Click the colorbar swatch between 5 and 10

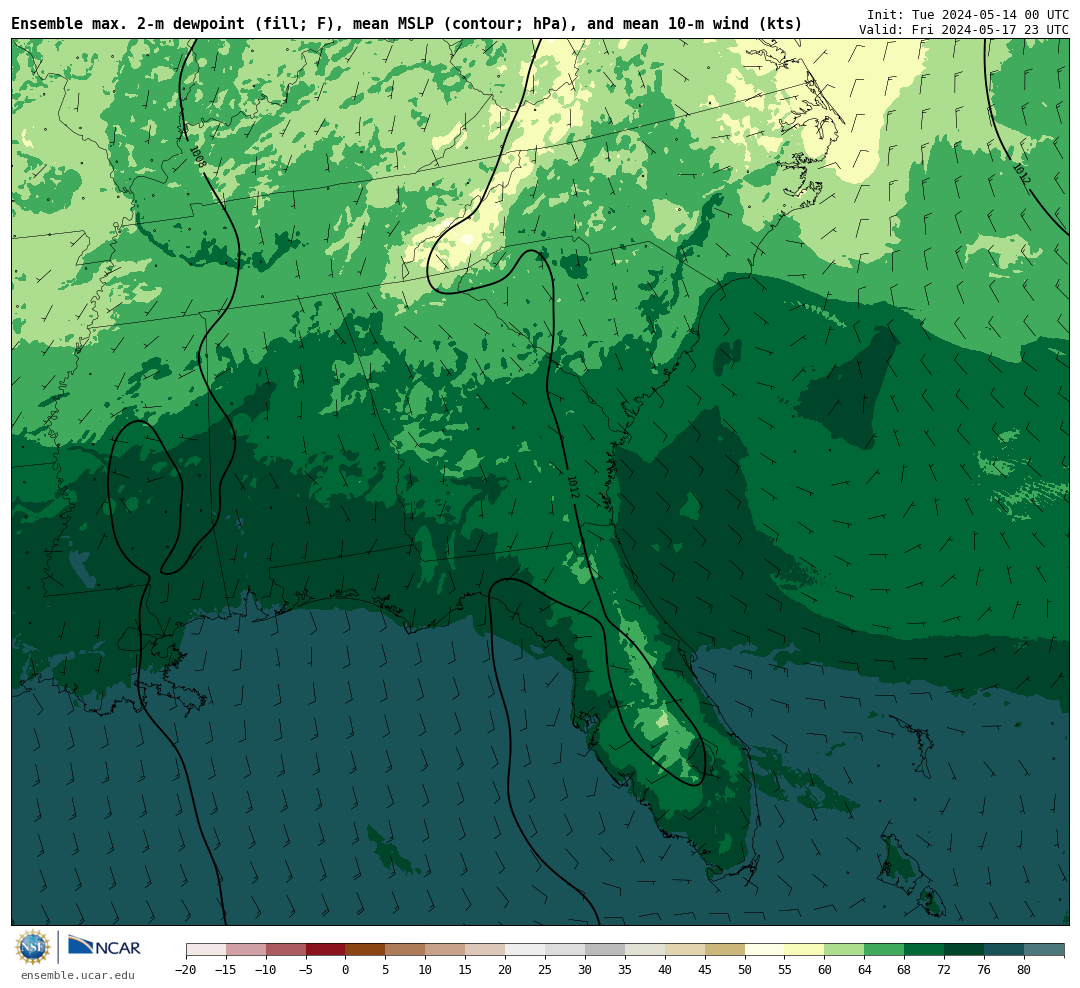[x=406, y=950]
